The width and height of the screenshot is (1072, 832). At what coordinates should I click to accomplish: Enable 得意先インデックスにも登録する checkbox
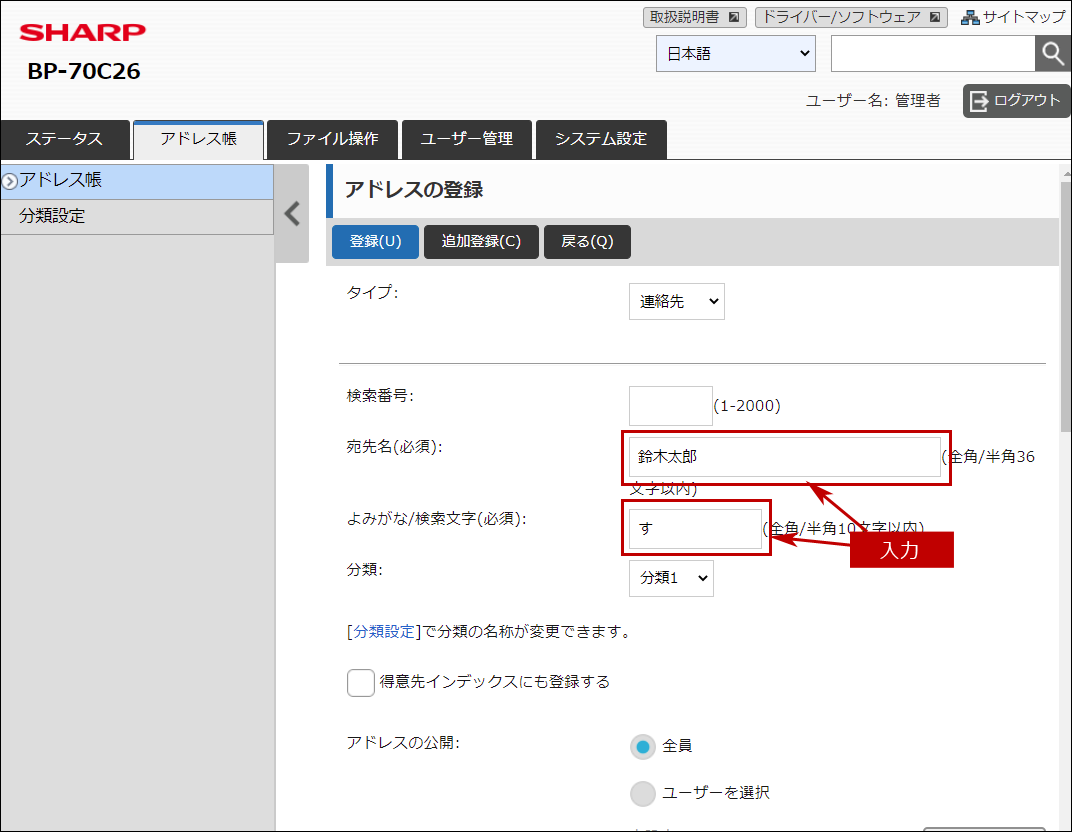pos(360,682)
